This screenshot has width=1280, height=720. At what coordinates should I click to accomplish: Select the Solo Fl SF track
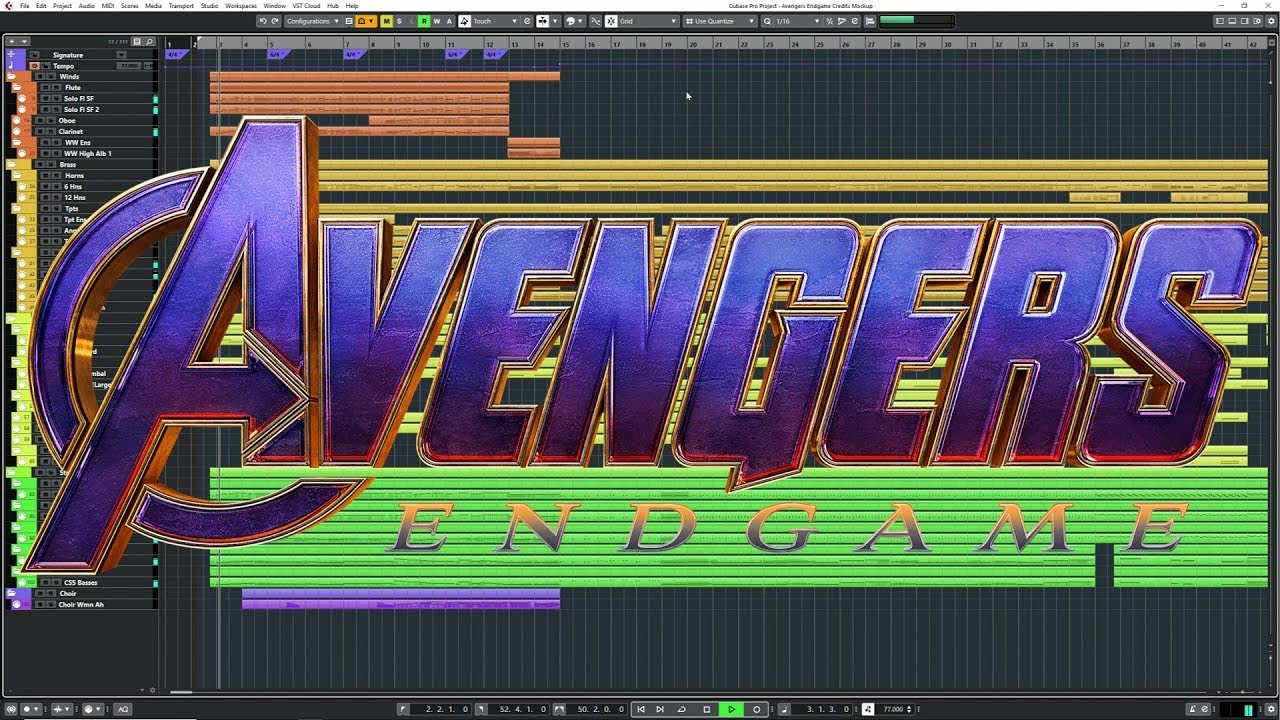[x=79, y=99]
